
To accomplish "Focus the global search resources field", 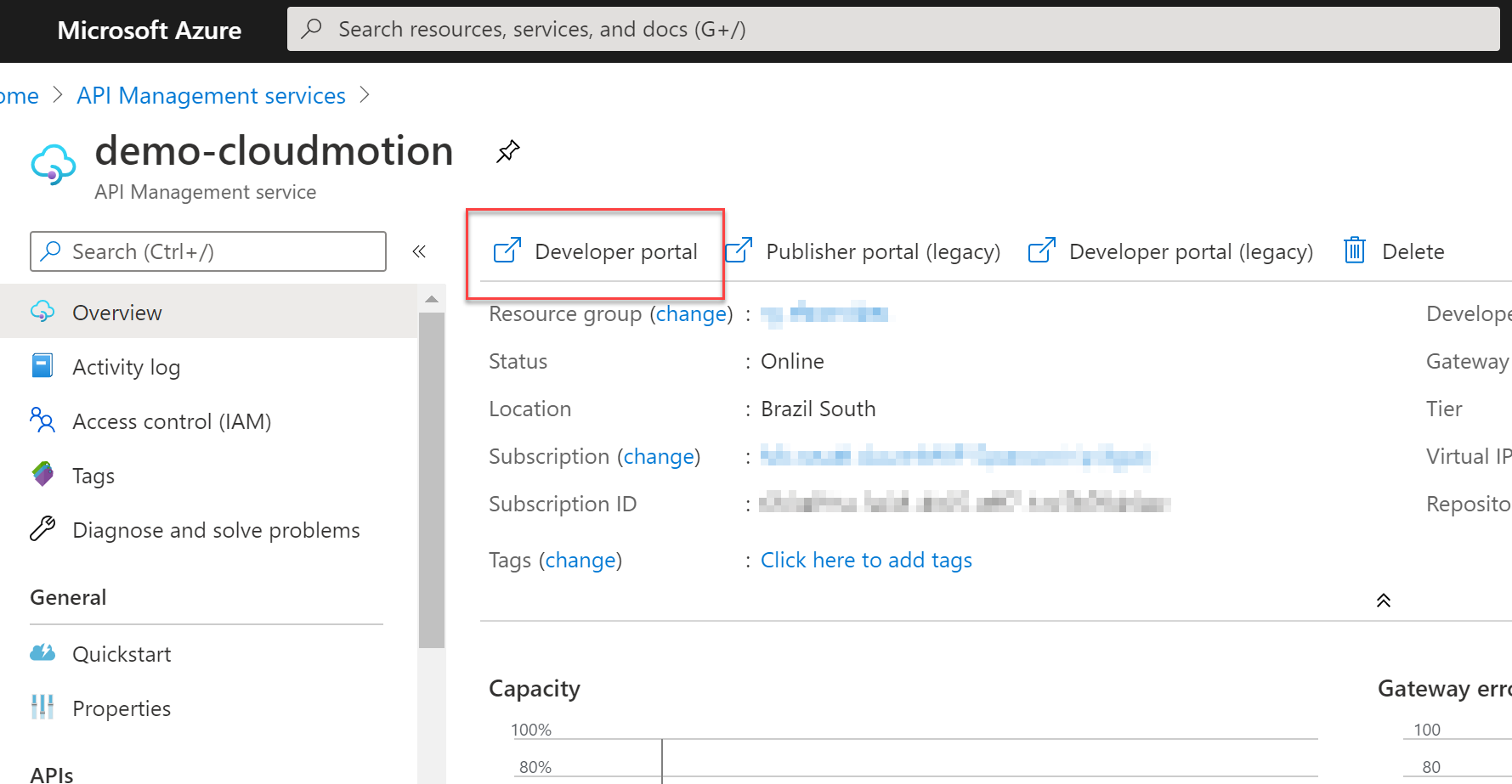I will point(893,29).
